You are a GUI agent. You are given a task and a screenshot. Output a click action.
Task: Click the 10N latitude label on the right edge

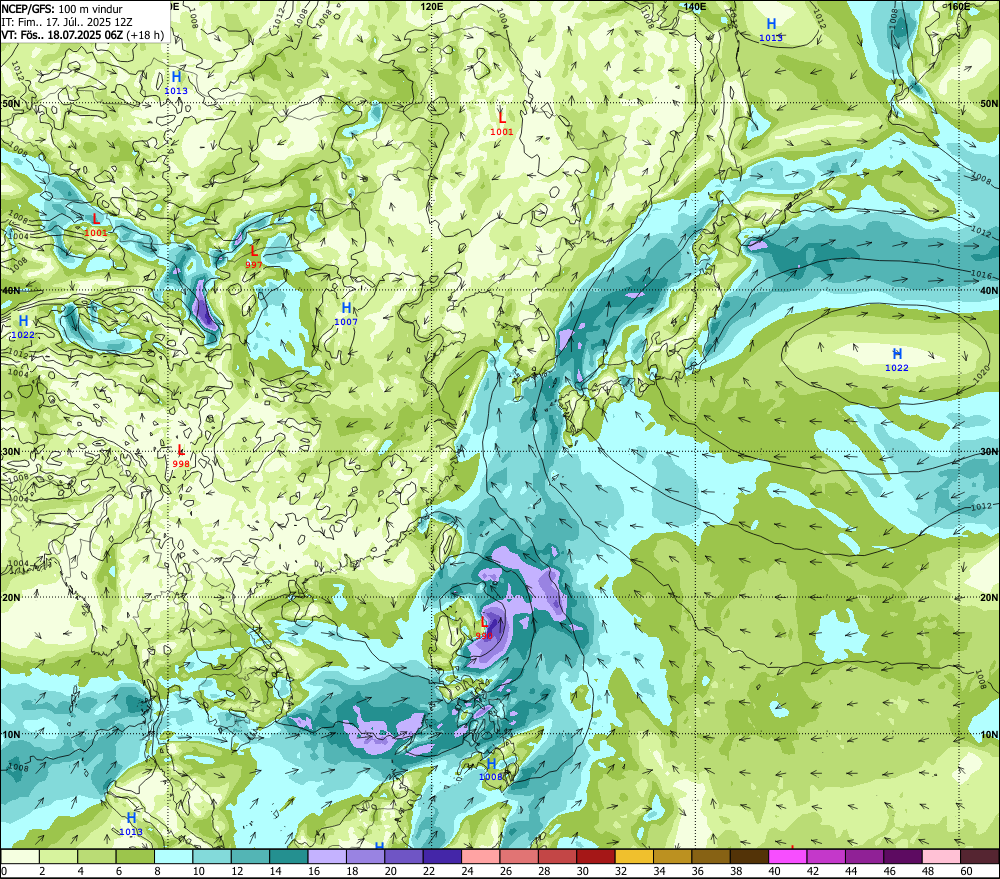click(x=989, y=735)
